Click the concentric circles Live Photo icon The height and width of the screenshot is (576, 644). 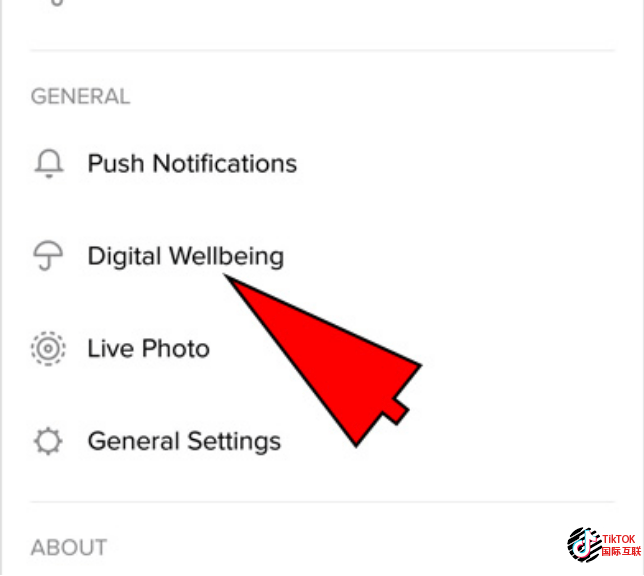[48, 349]
